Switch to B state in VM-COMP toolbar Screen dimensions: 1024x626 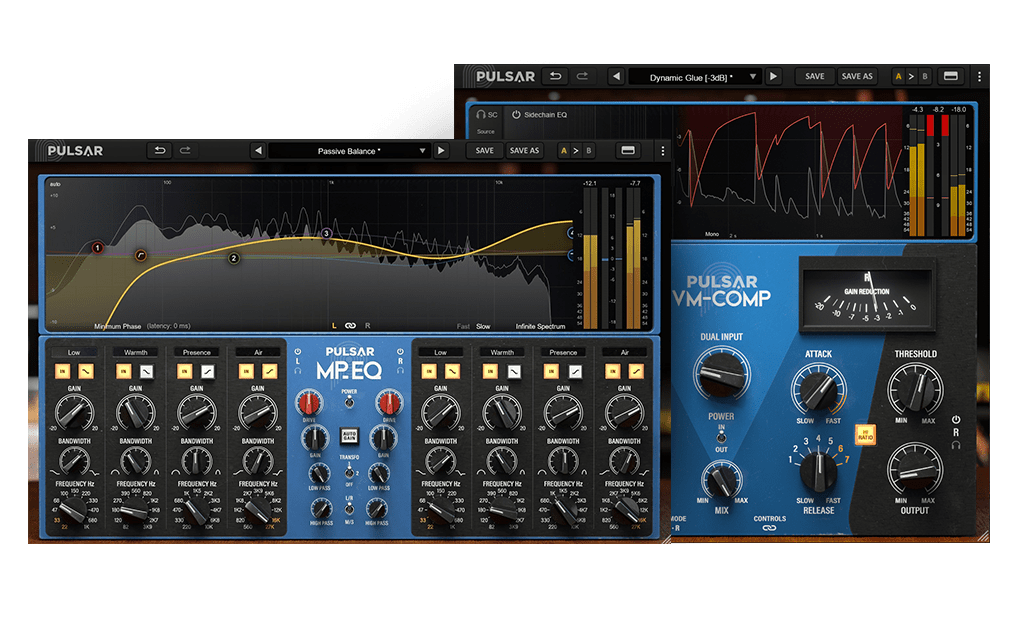[924, 76]
